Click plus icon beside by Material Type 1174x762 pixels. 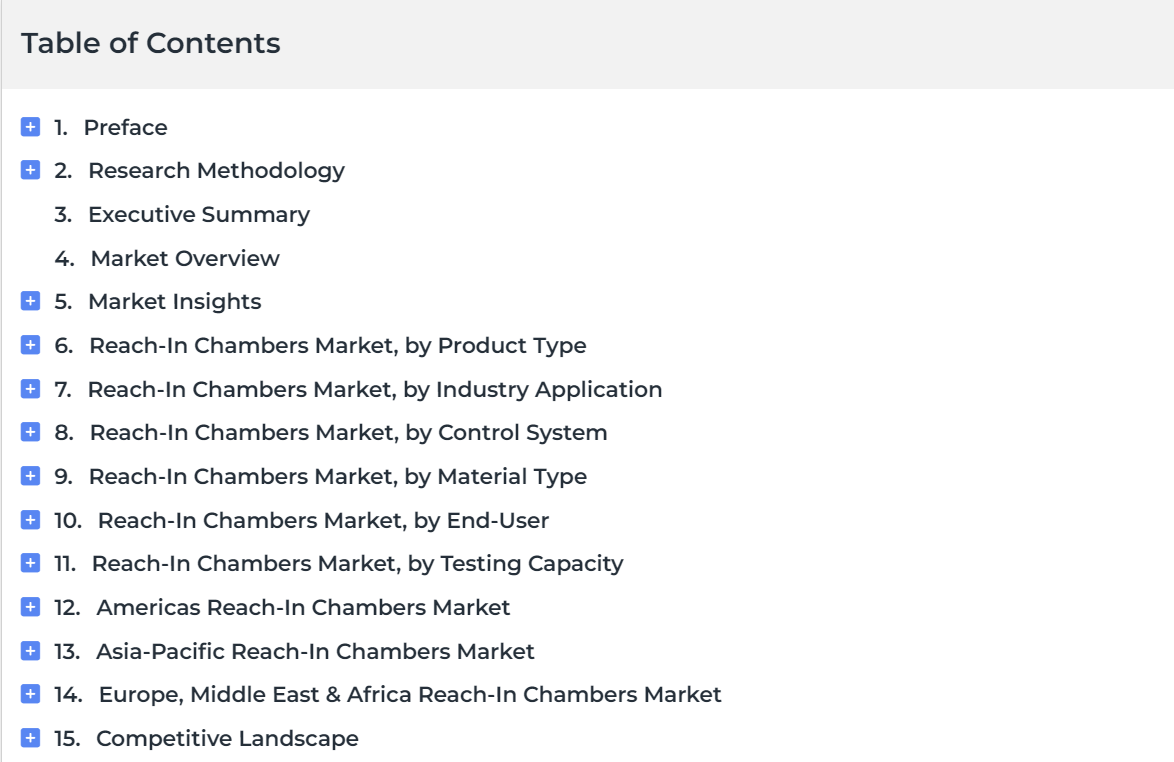pyautogui.click(x=30, y=476)
